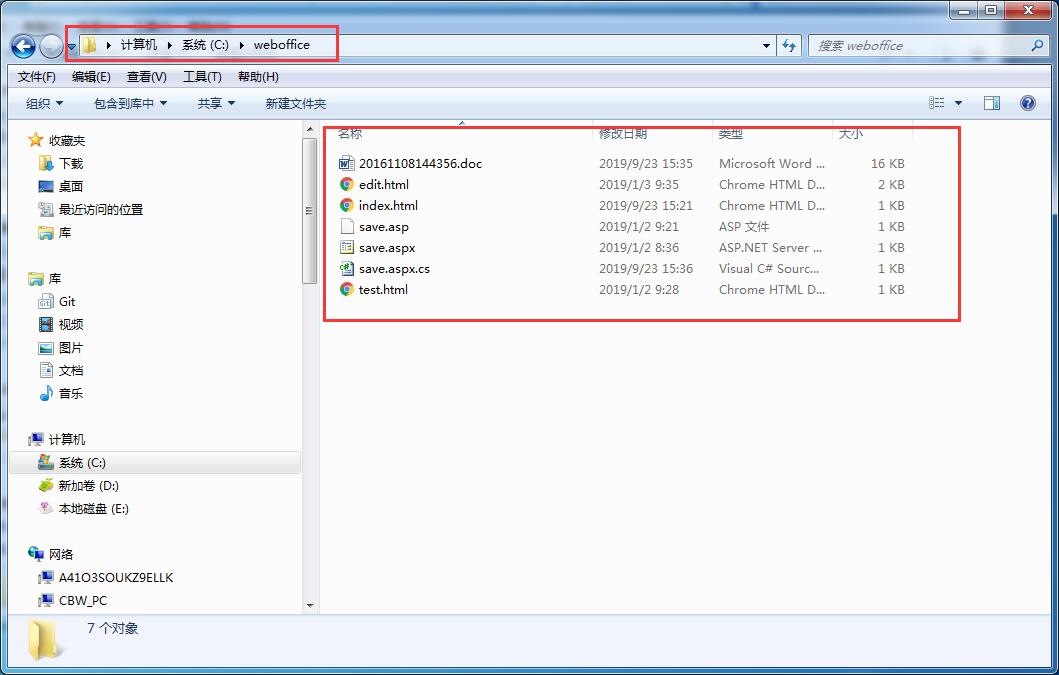The height and width of the screenshot is (675, 1059).
Task: Open the 查看(V) menu
Action: (147, 77)
